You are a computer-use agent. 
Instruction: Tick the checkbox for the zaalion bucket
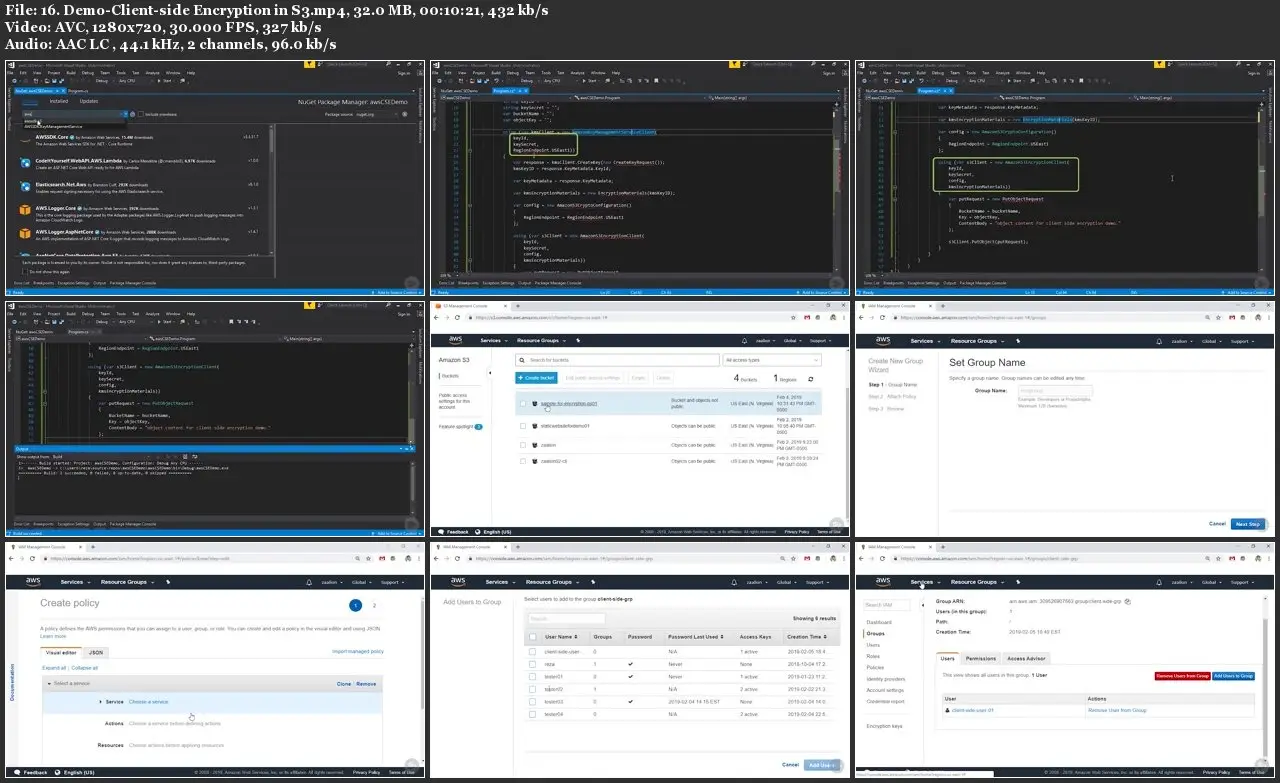[x=522, y=443]
